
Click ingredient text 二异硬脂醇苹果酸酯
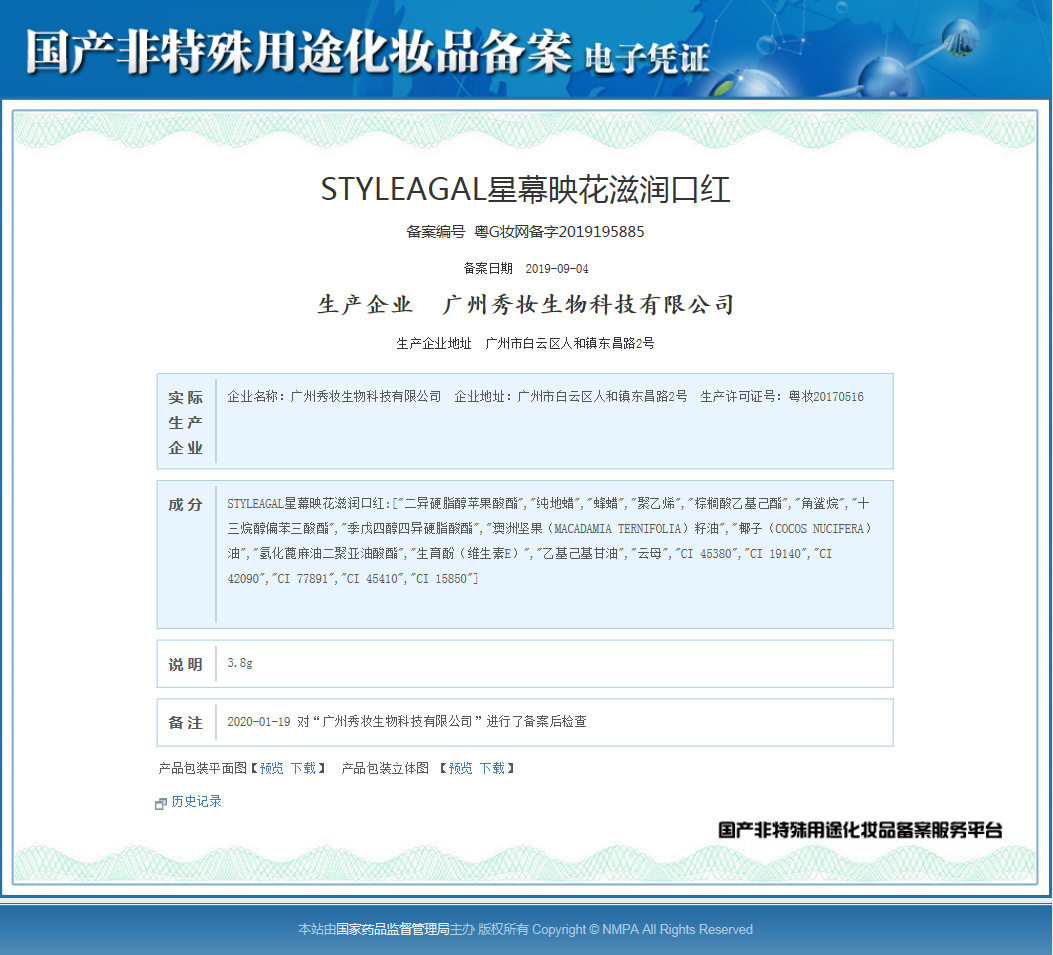[x=461, y=503]
